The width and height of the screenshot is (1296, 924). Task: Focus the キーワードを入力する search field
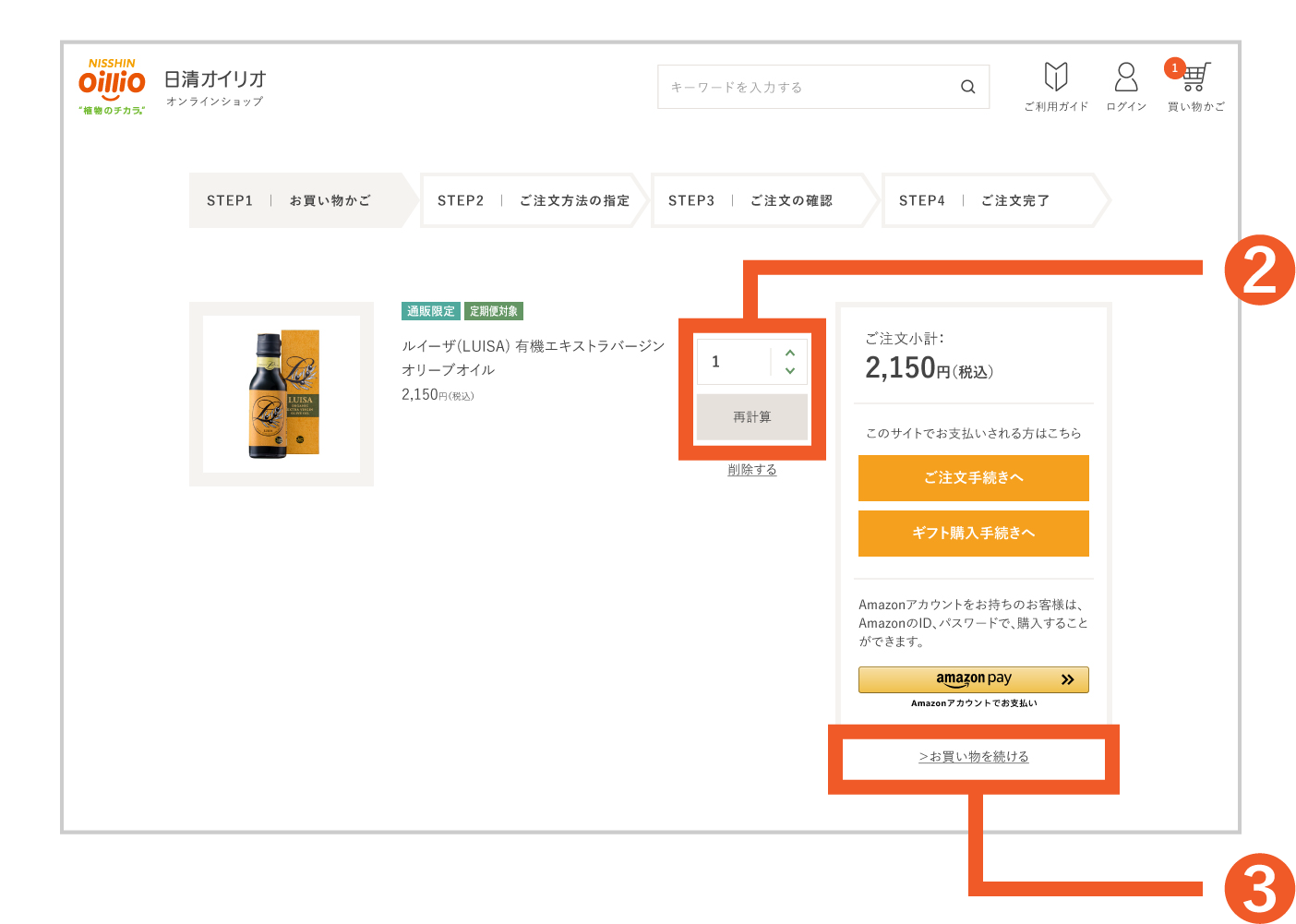[x=823, y=87]
